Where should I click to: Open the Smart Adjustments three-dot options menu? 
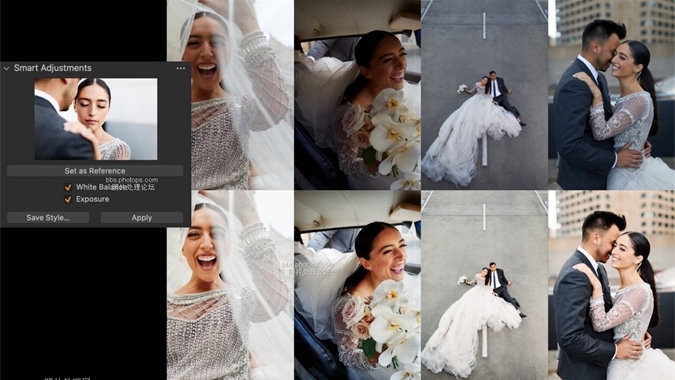pyautogui.click(x=181, y=68)
